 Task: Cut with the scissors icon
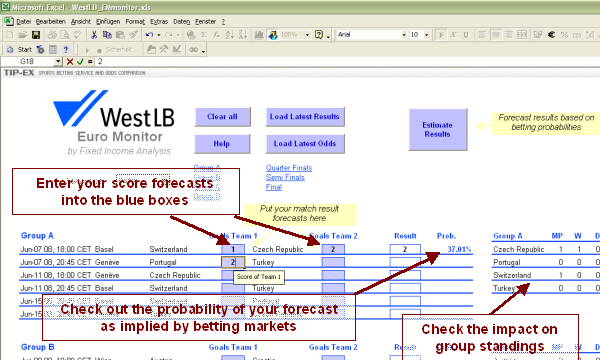[x=94, y=35]
